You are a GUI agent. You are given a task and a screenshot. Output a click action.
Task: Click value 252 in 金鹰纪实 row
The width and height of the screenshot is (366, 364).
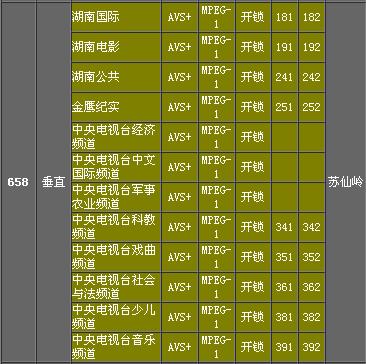point(311,107)
